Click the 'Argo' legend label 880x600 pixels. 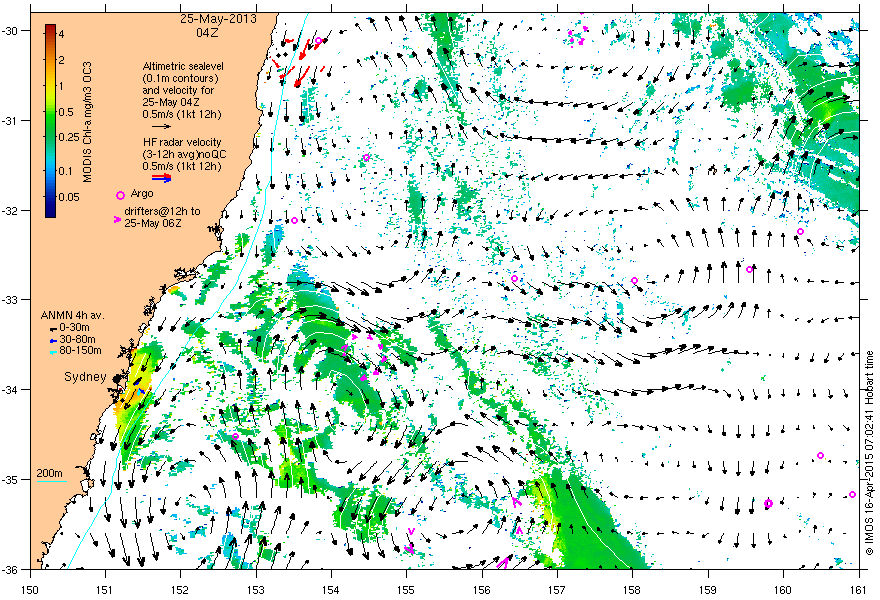[x=141, y=194]
